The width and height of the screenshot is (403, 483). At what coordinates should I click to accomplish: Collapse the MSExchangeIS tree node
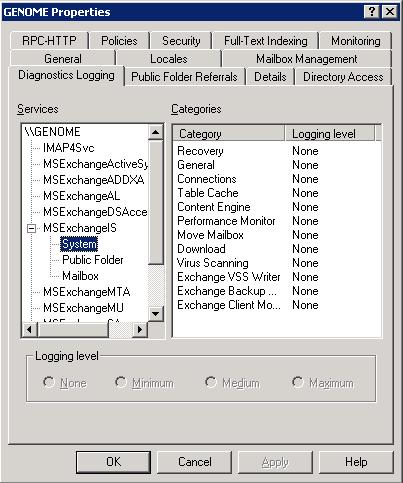31,228
